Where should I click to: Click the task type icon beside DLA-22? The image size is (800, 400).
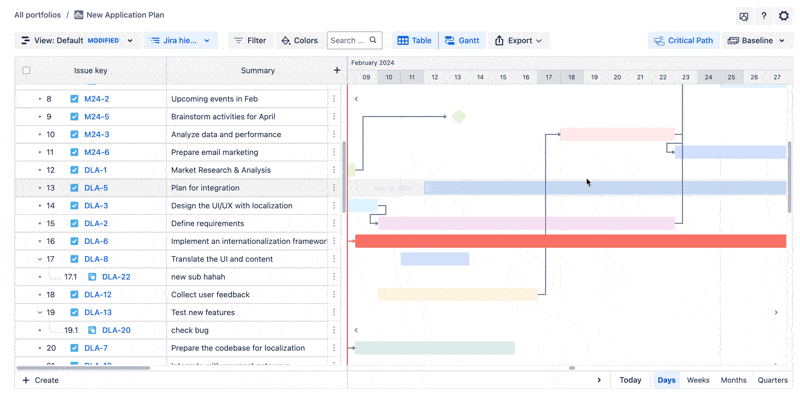click(92, 277)
